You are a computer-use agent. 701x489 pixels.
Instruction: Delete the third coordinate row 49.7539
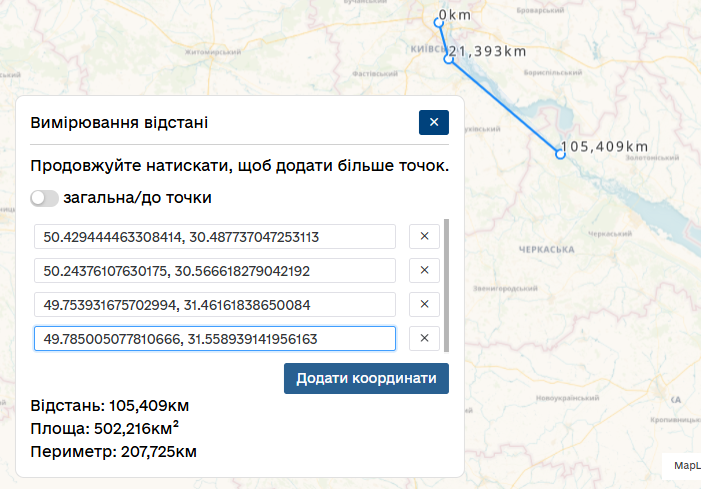click(423, 305)
